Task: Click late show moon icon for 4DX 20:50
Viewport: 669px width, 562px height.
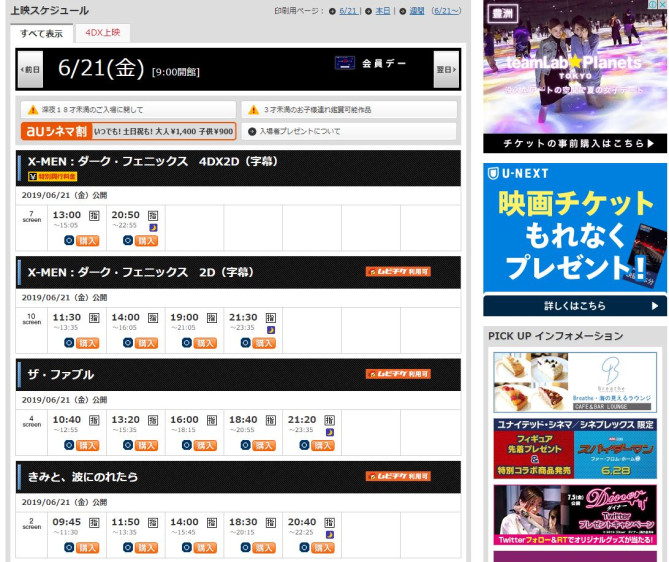Action: point(153,227)
